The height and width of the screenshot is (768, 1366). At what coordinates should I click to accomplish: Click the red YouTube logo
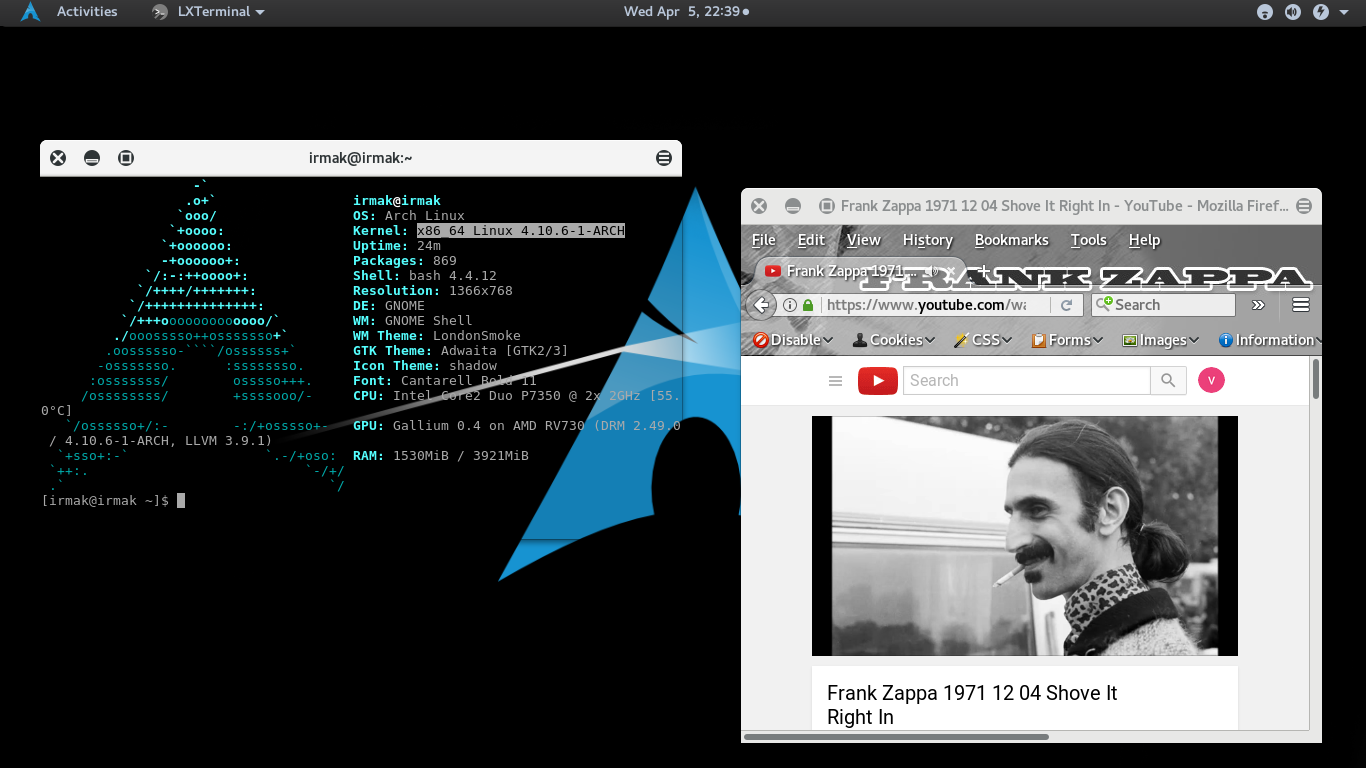(x=878, y=381)
